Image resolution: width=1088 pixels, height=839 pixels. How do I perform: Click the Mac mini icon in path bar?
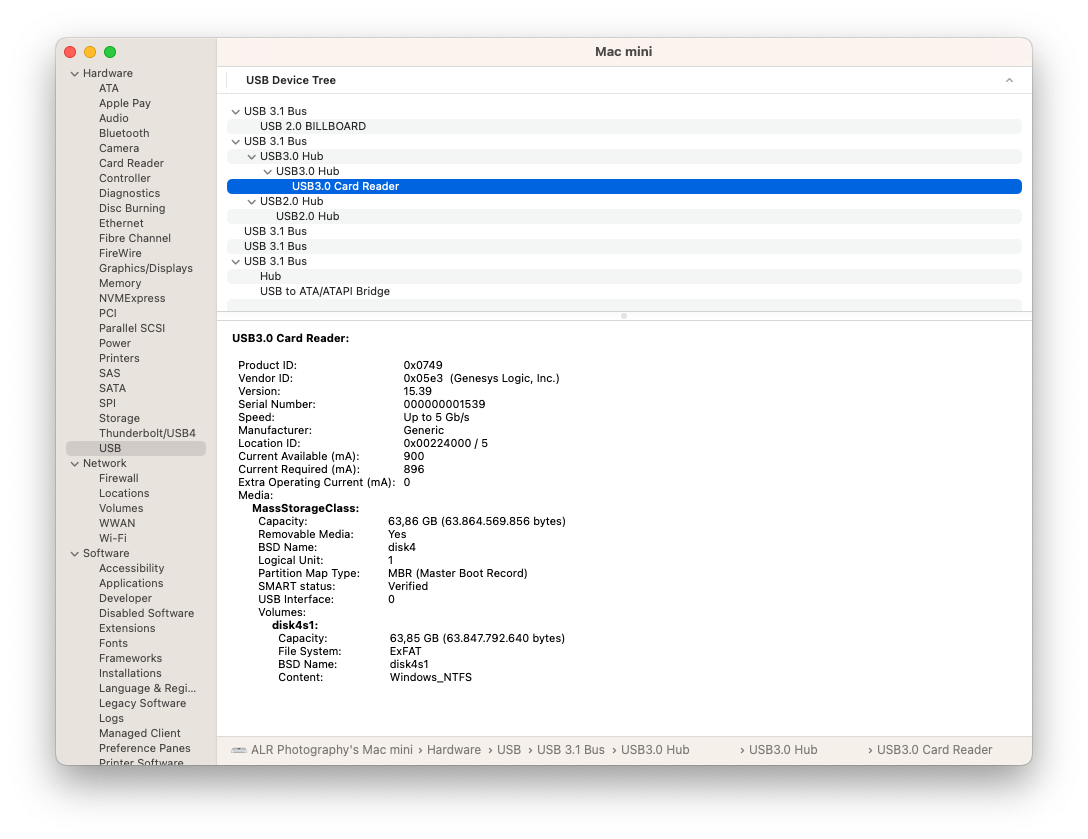point(239,750)
